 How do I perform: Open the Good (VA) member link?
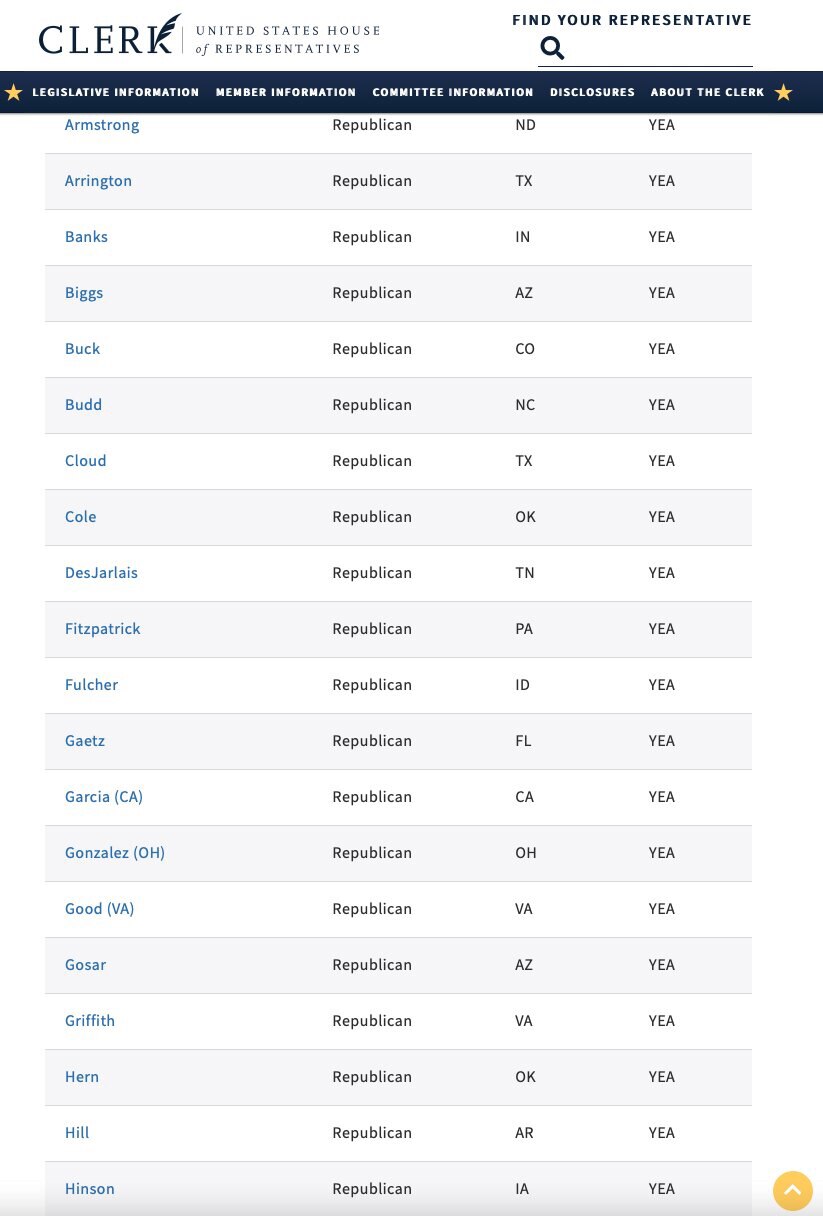(x=99, y=909)
